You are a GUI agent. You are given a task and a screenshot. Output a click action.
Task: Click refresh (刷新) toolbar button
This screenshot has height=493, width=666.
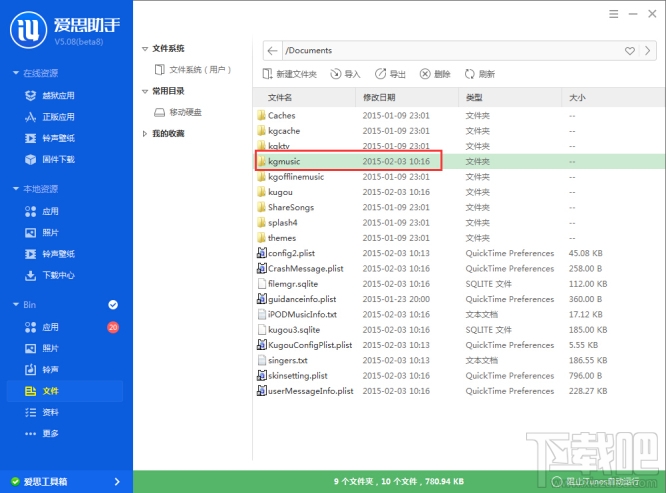pyautogui.click(x=480, y=74)
